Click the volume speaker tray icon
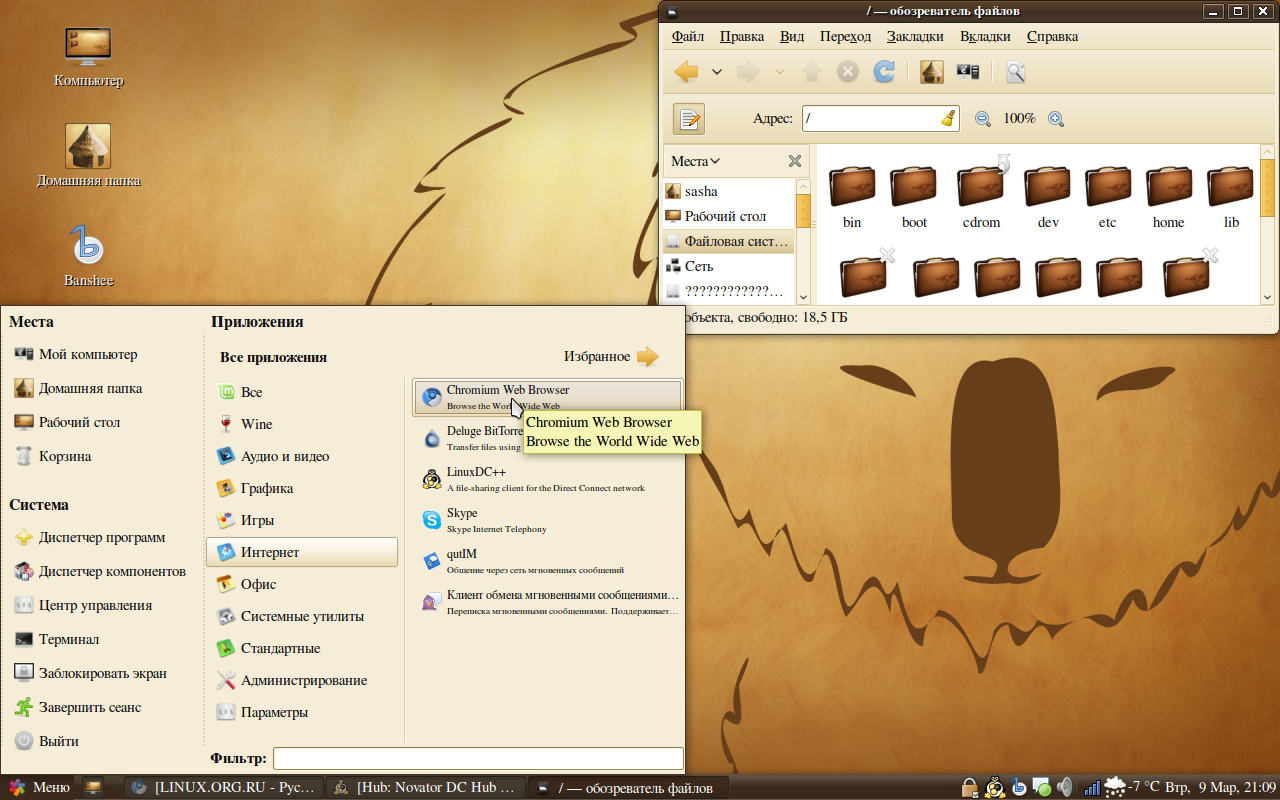1280x800 pixels. [x=1064, y=787]
